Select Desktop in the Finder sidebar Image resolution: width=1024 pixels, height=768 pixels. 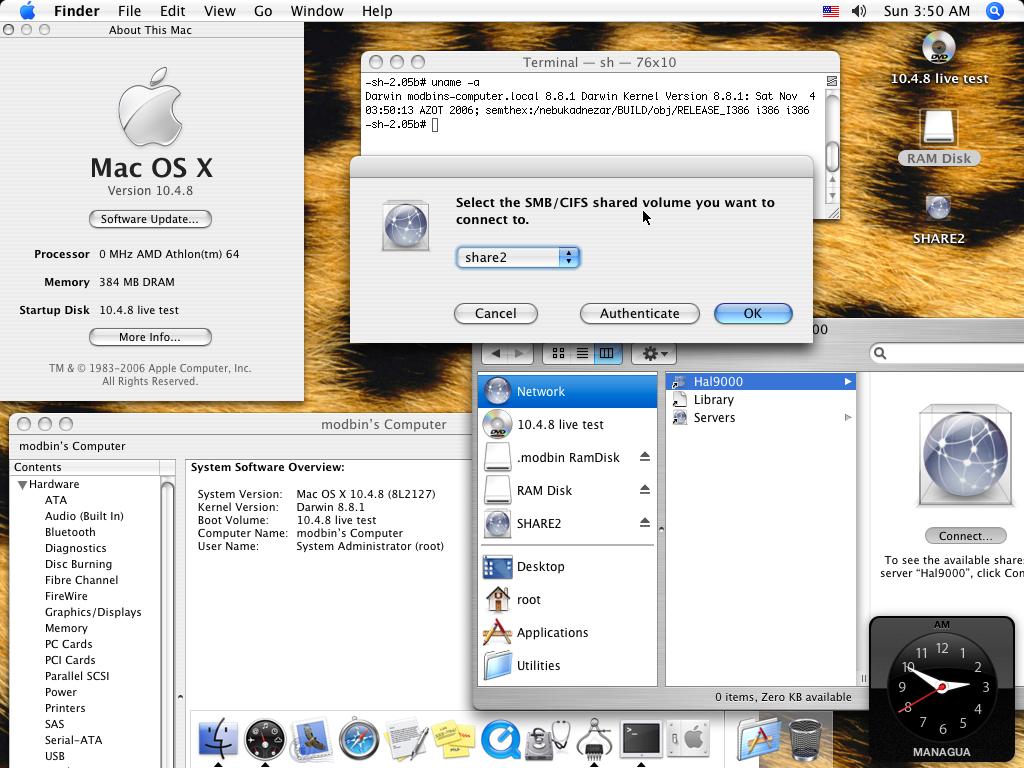pyautogui.click(x=568, y=567)
